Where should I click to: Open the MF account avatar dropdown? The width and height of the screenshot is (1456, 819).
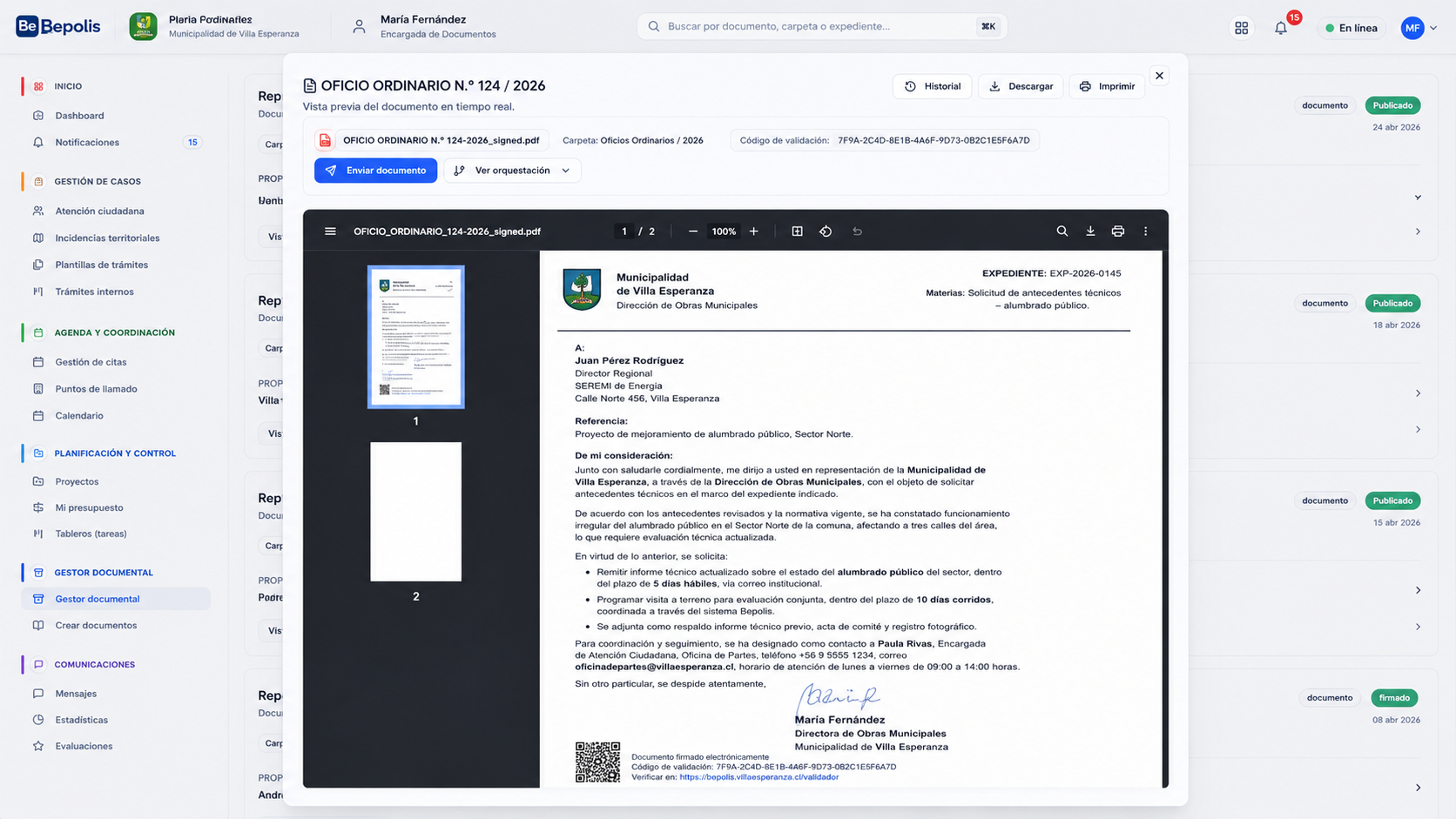pos(1419,28)
